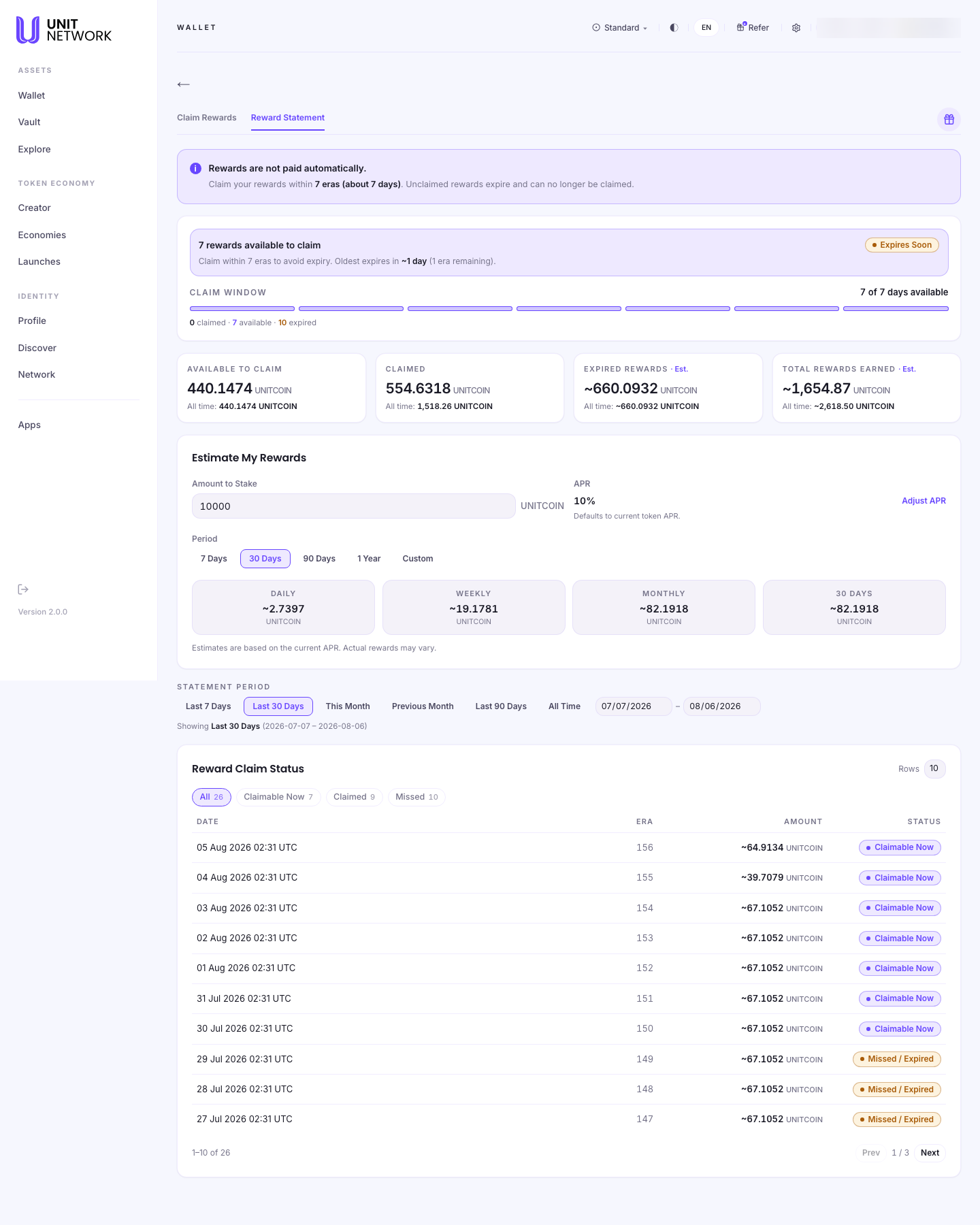Viewport: 980px width, 1225px height.
Task: Toggle dark mode contrast icon
Action: click(674, 28)
